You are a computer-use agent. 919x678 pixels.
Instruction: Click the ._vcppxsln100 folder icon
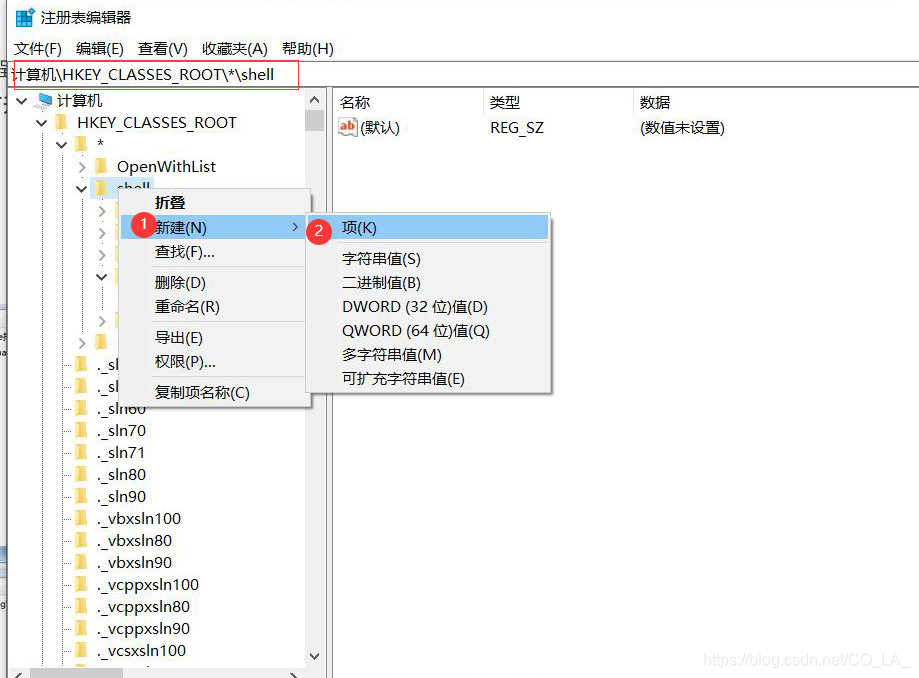81,584
